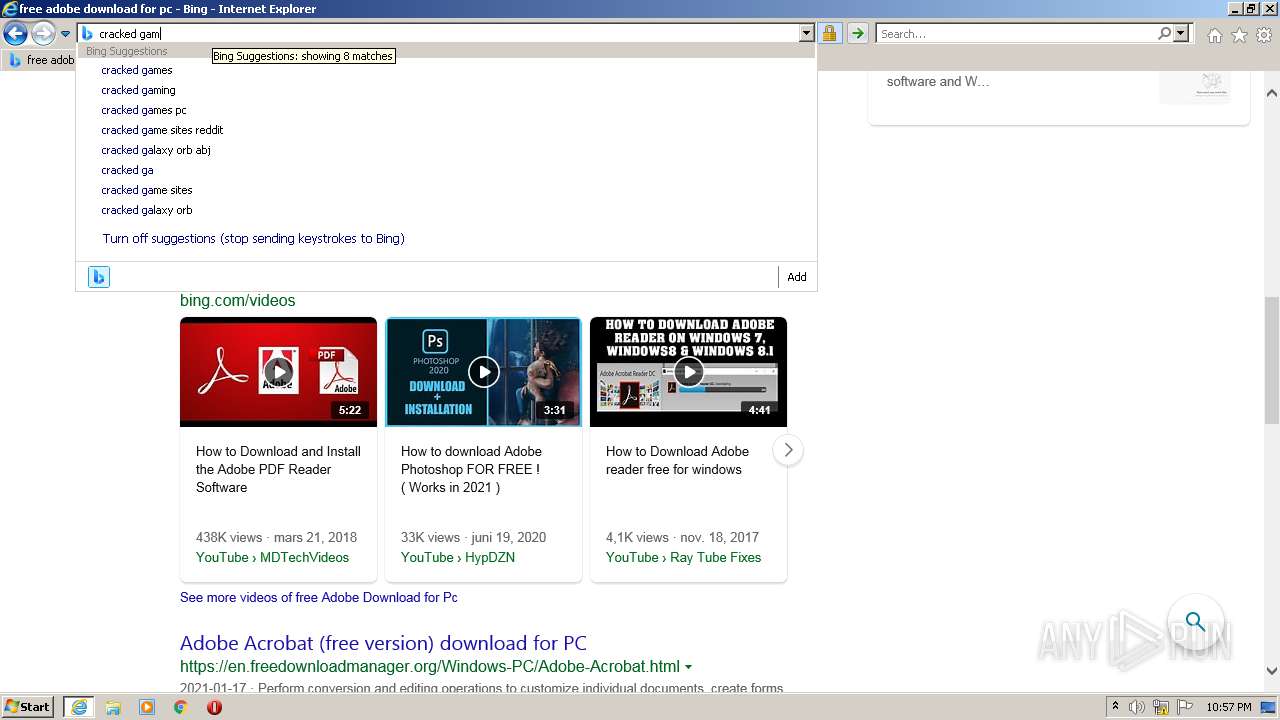Click the security lock icon
Screen dimensions: 1280x720
[829, 34]
